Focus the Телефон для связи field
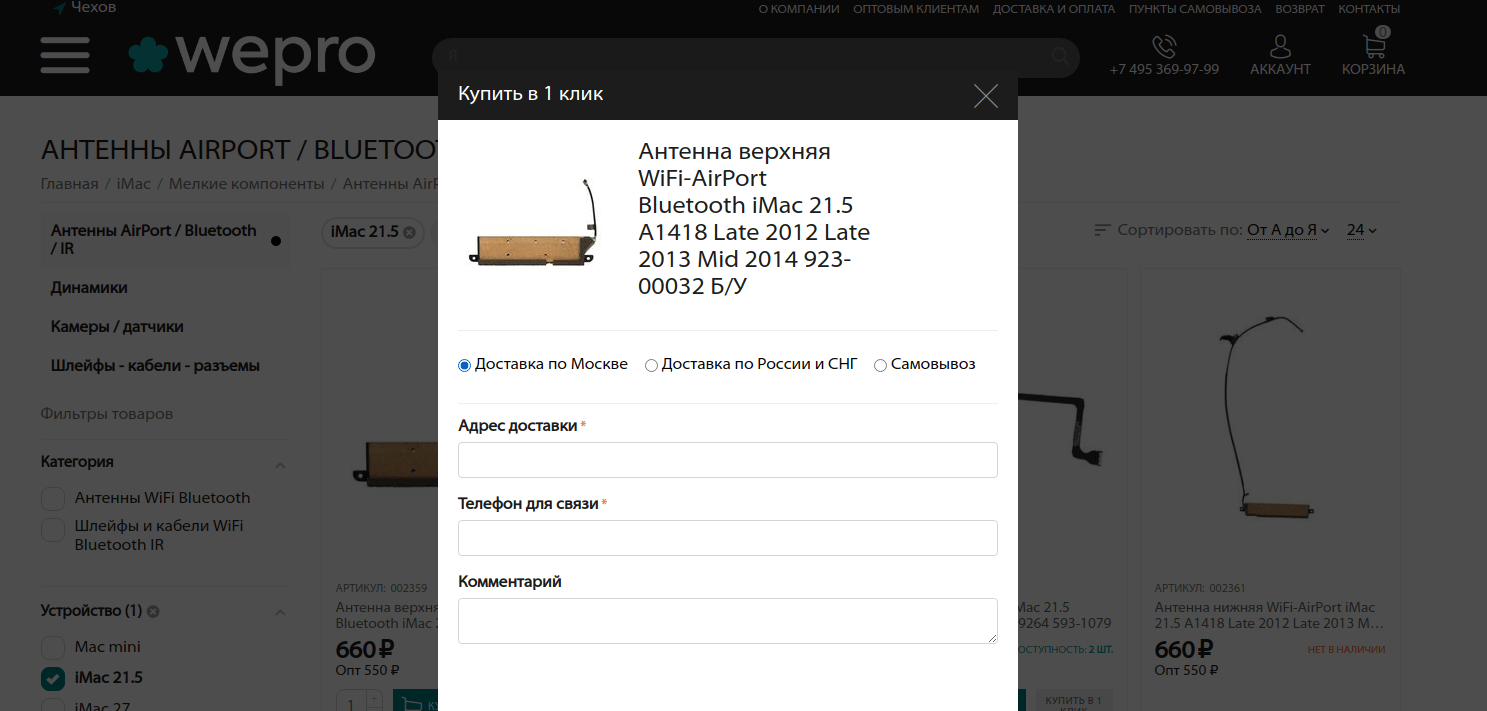 click(x=728, y=538)
